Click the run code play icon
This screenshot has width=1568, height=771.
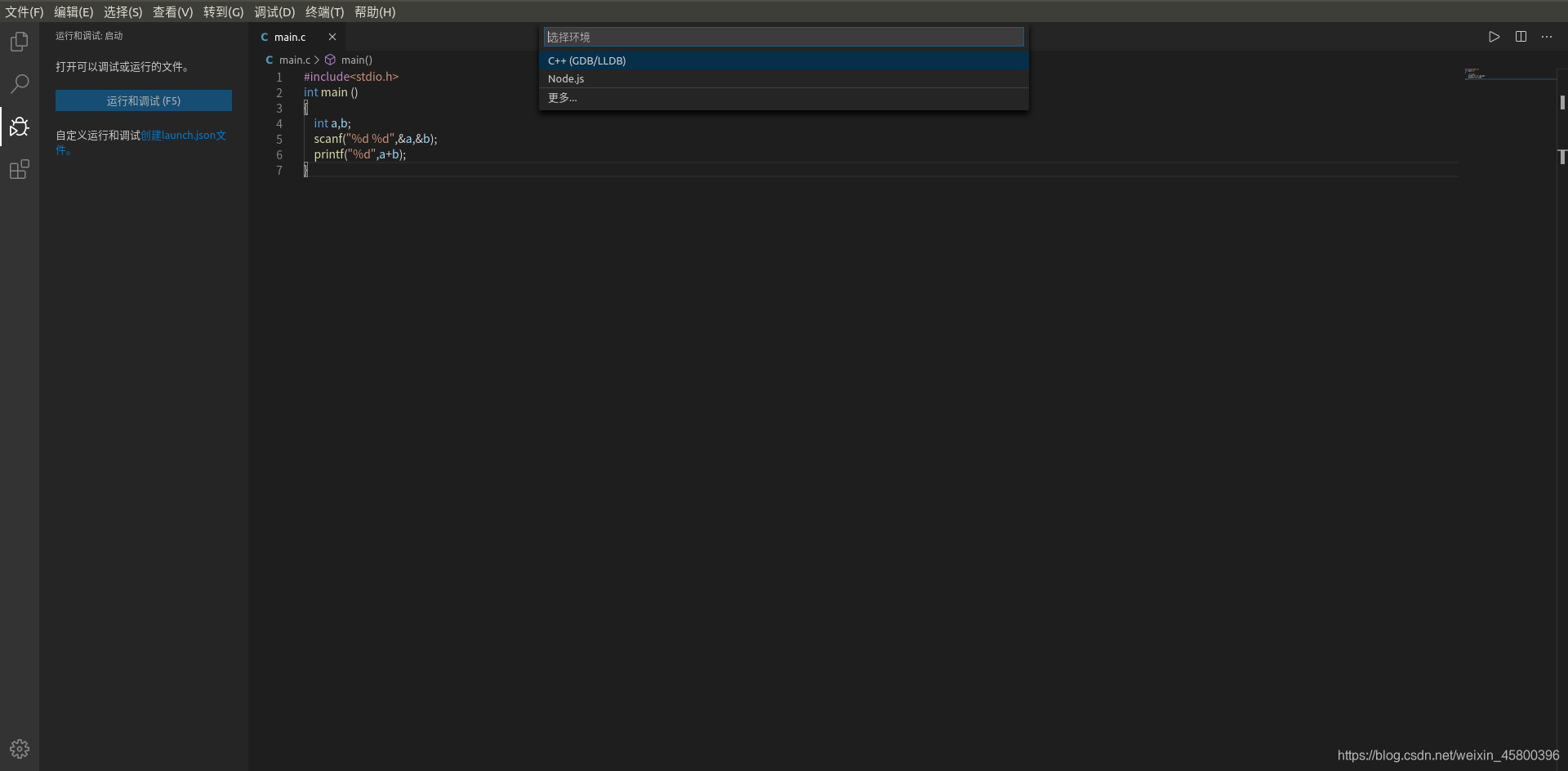click(1494, 37)
